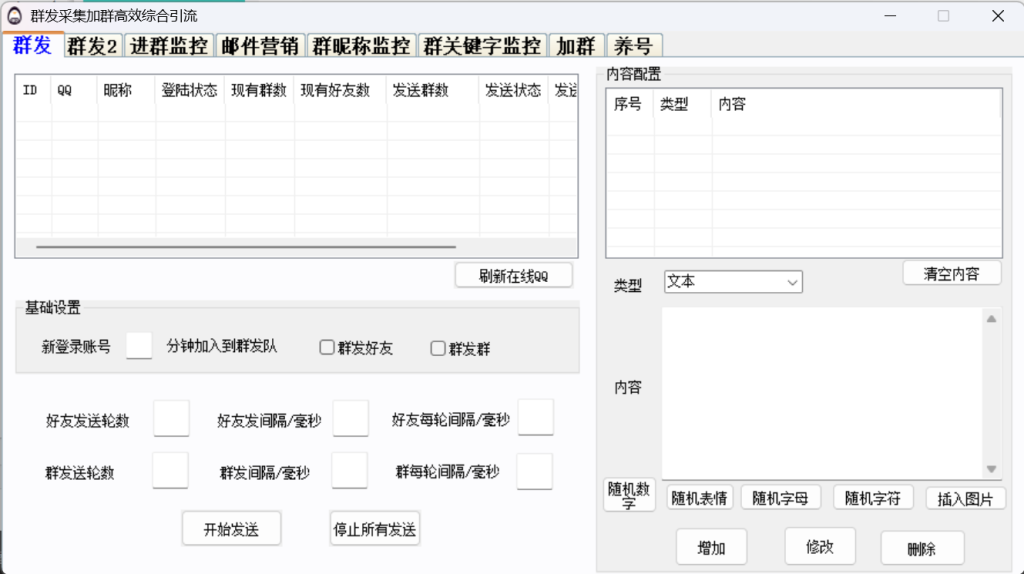1024x574 pixels.
Task: Click scroll down arrow in 内容 text area
Action: (991, 469)
